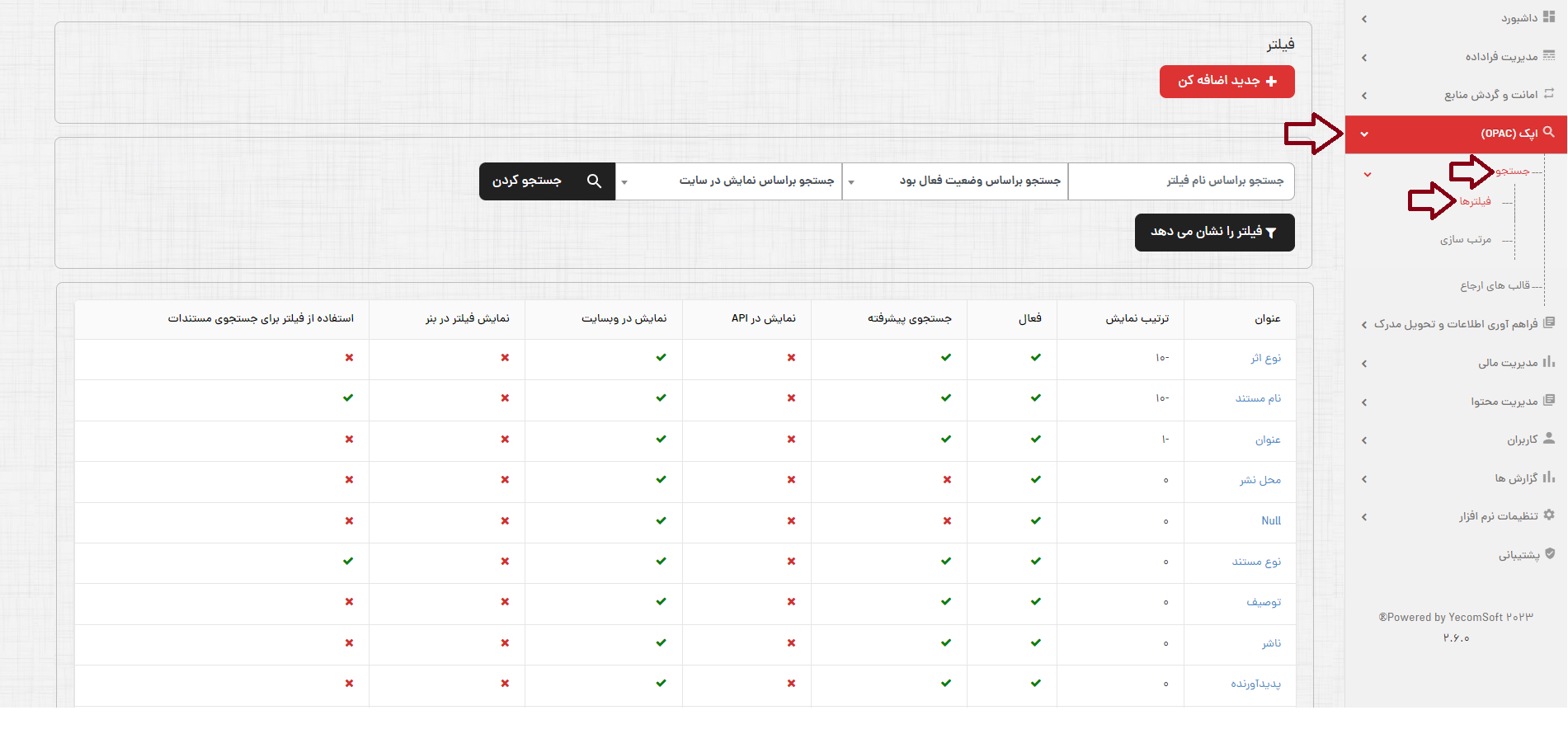
Task: Click the red add new button
Action: (x=1227, y=82)
